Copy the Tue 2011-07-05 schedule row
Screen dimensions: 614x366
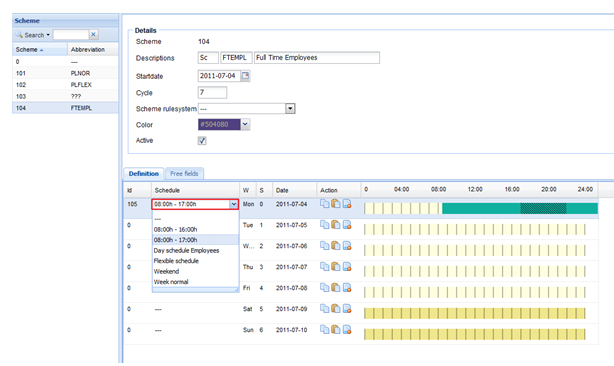click(x=325, y=225)
